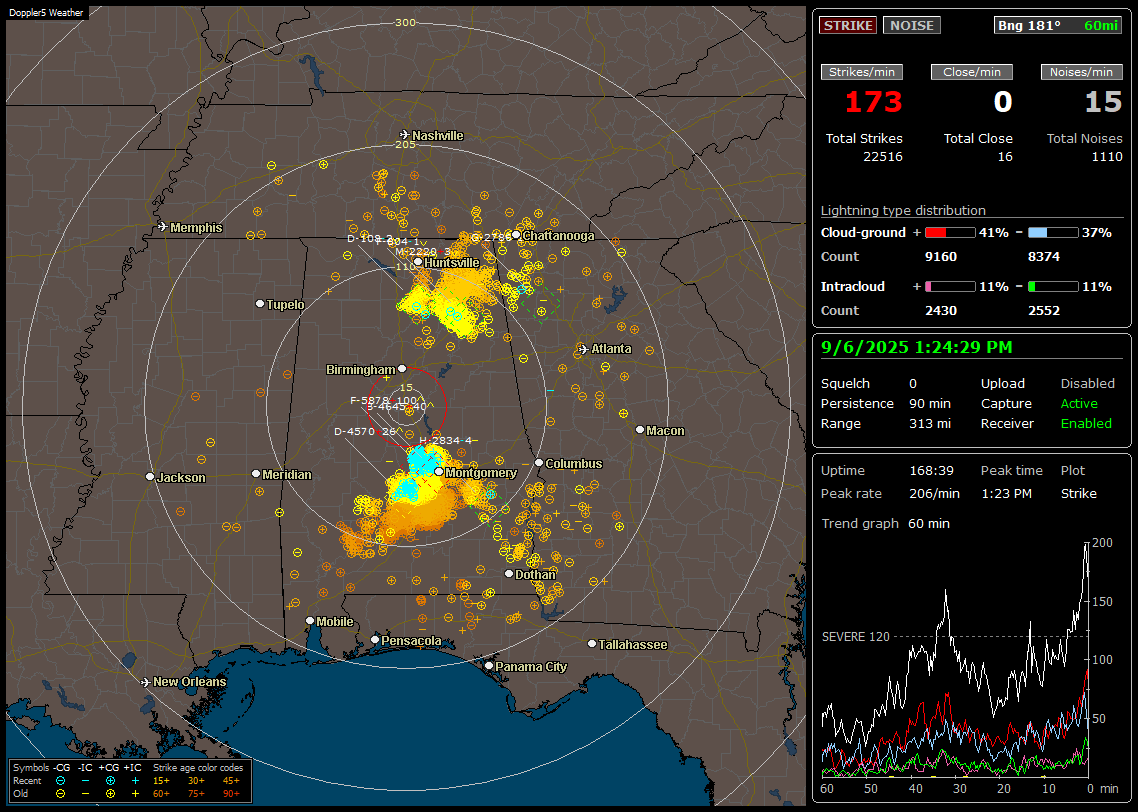Image resolution: width=1138 pixels, height=812 pixels.
Task: Click the Upload status Disabled
Action: (x=1087, y=384)
